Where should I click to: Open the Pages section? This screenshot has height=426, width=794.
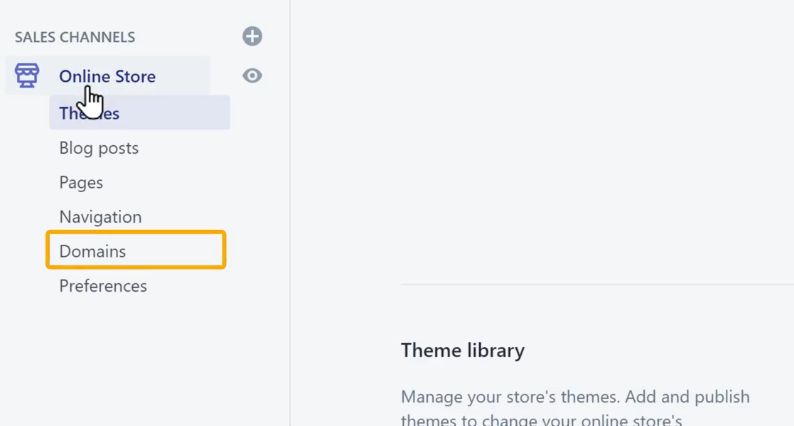(81, 182)
